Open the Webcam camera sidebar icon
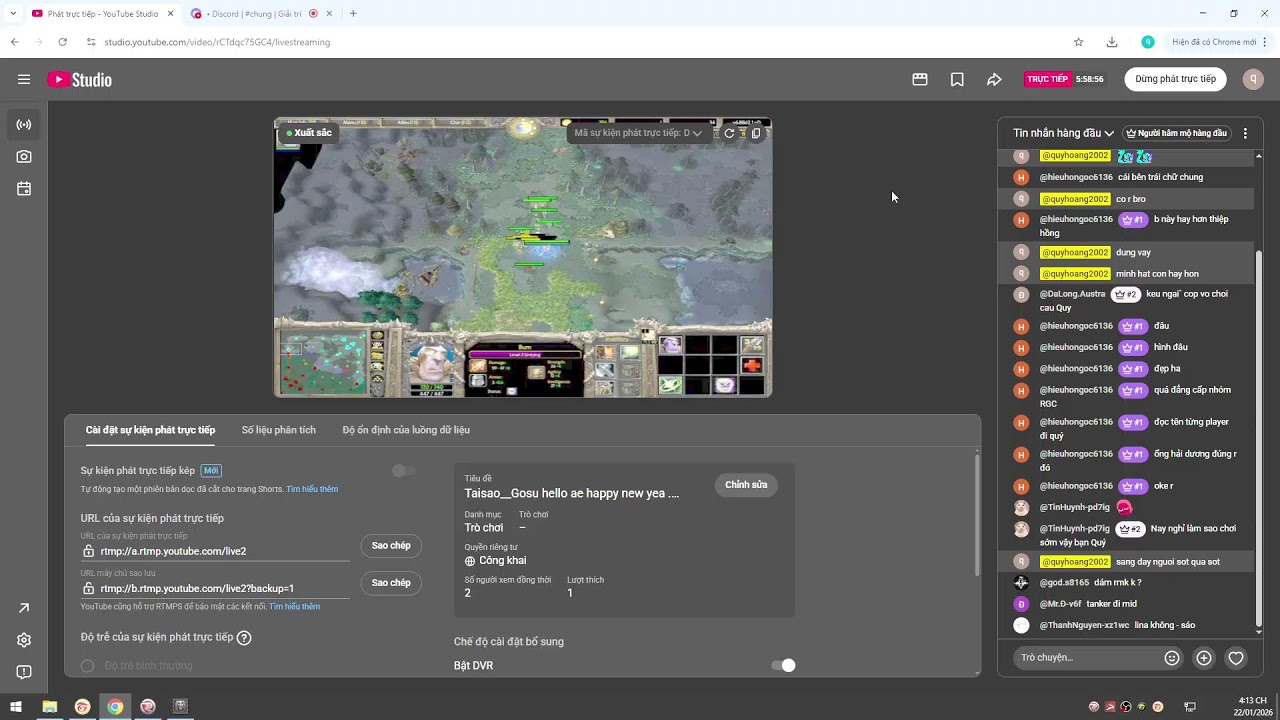The height and width of the screenshot is (720, 1280). coord(24,157)
